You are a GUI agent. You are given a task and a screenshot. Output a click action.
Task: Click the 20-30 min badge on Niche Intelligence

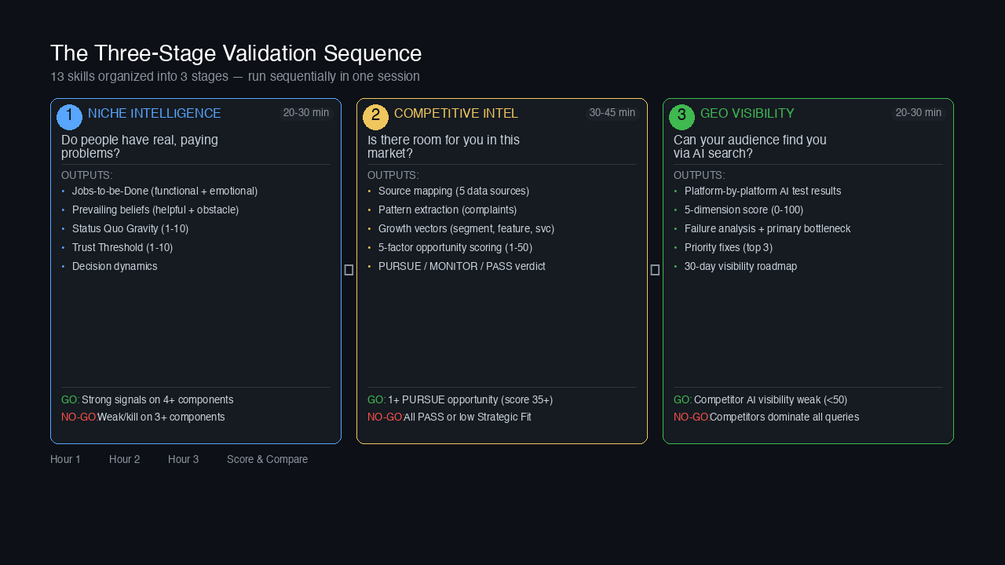pyautogui.click(x=306, y=113)
